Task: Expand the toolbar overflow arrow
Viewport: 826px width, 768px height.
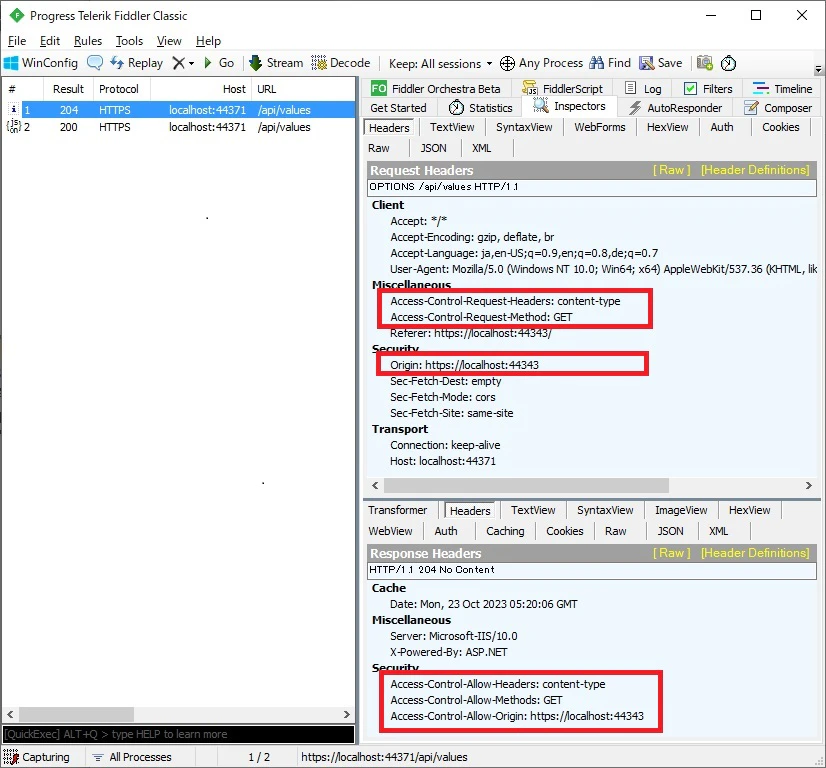Action: (x=818, y=69)
